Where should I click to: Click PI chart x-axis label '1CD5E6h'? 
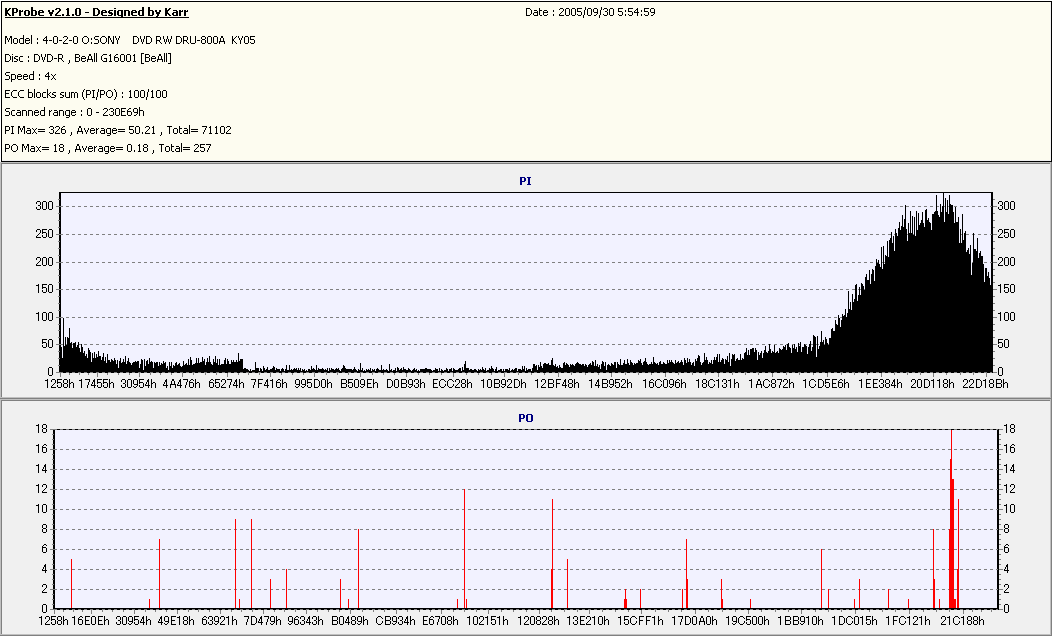coord(826,384)
